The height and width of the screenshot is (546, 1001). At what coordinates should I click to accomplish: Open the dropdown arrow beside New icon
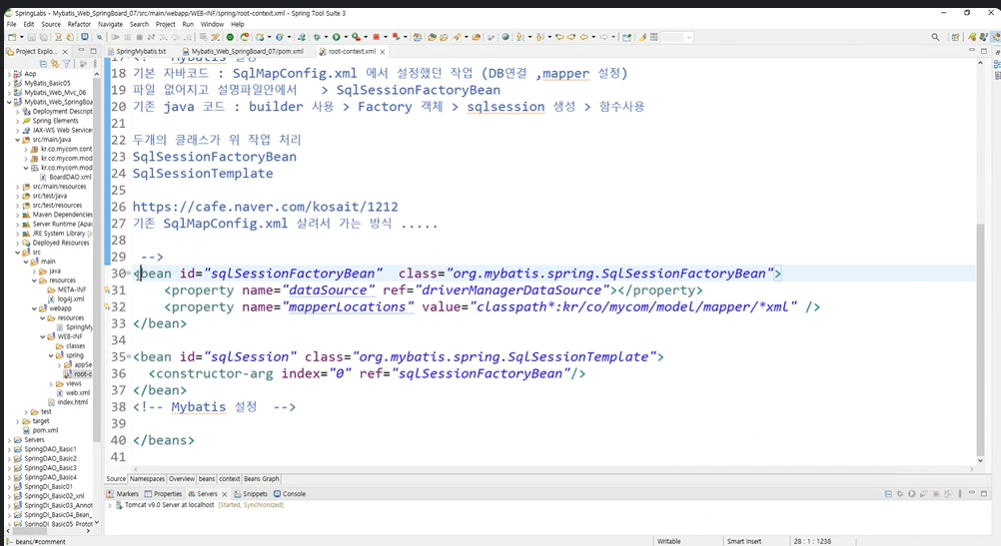coord(21,37)
